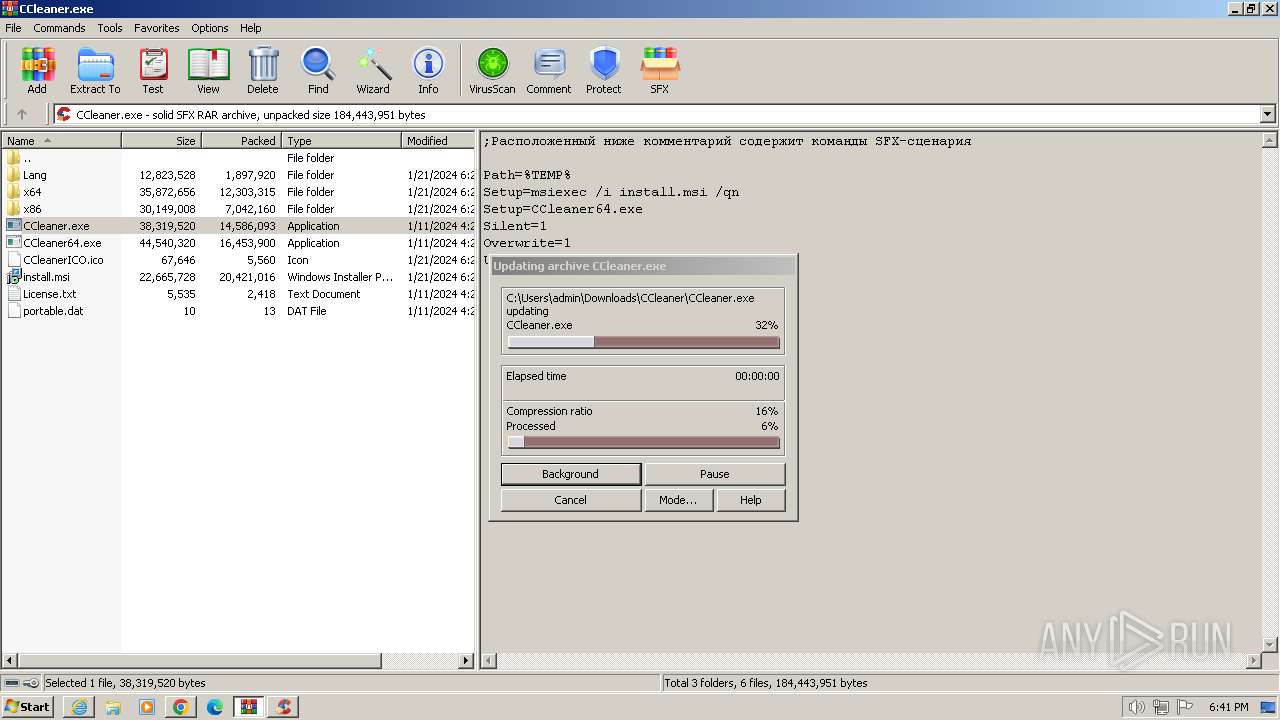Viewport: 1280px width, 720px height.
Task: Open the Windows Start button
Action: (27, 707)
